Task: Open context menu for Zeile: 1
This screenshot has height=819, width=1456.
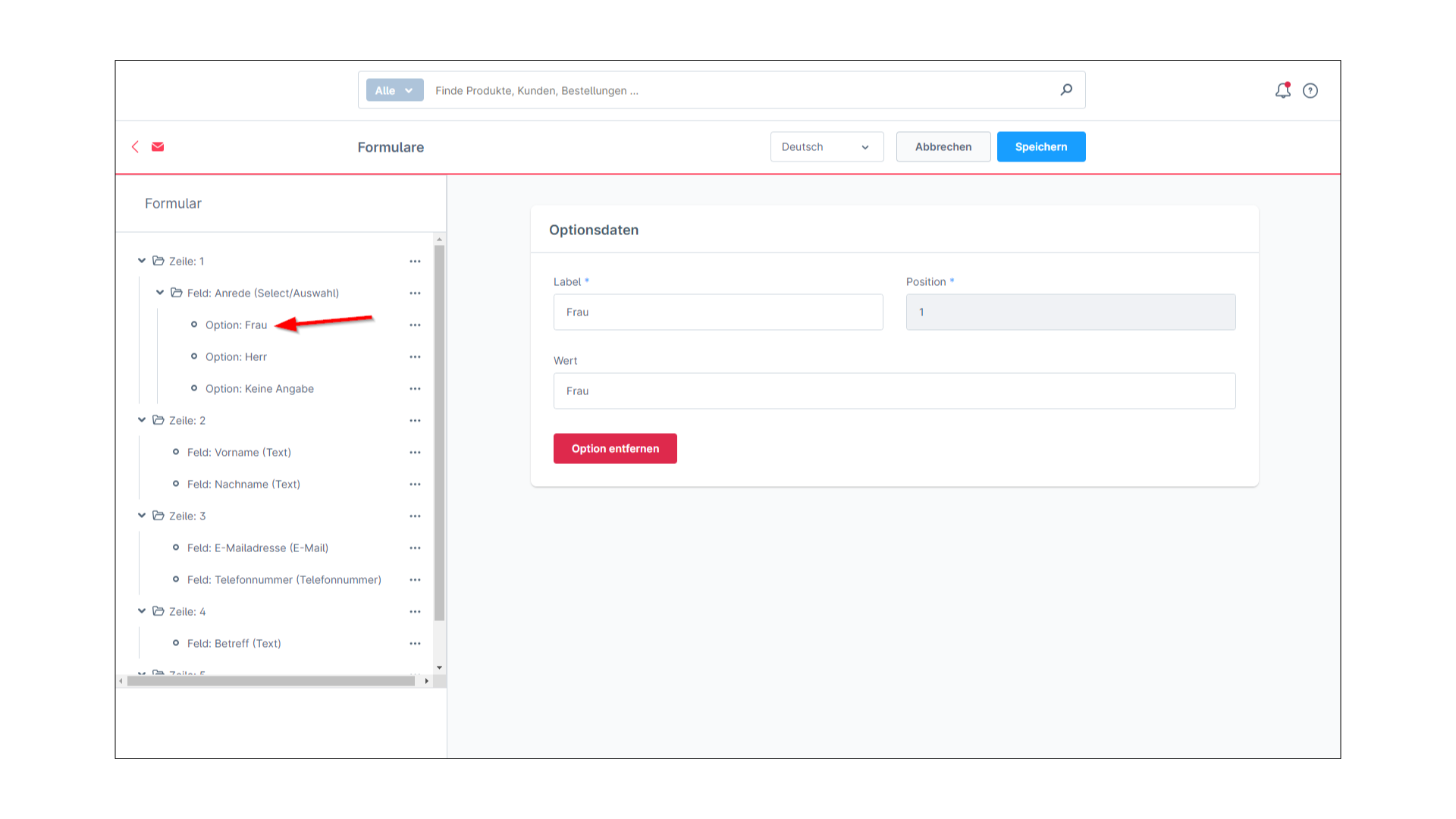Action: (x=415, y=262)
